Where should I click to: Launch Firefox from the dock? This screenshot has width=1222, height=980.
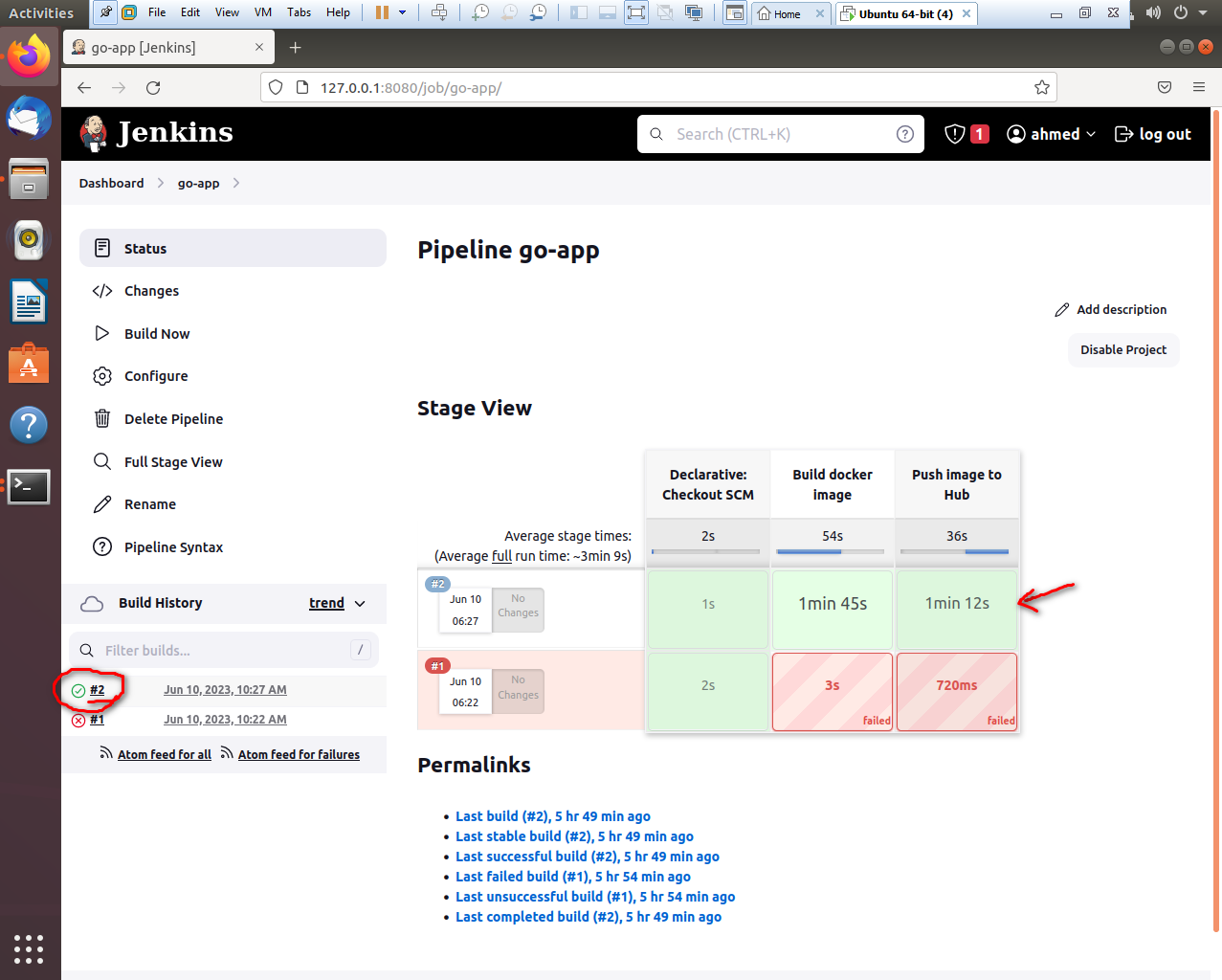pyautogui.click(x=29, y=57)
